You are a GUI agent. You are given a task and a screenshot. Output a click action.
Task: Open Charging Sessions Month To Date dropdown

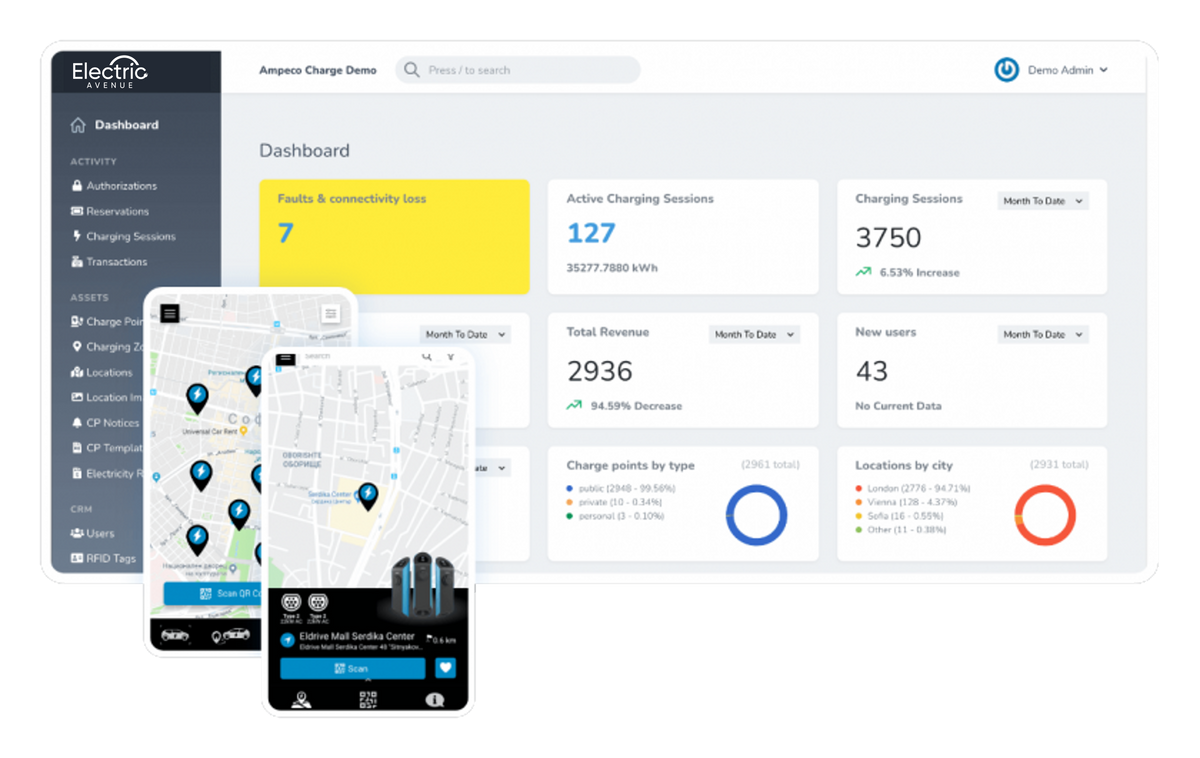tap(1043, 201)
